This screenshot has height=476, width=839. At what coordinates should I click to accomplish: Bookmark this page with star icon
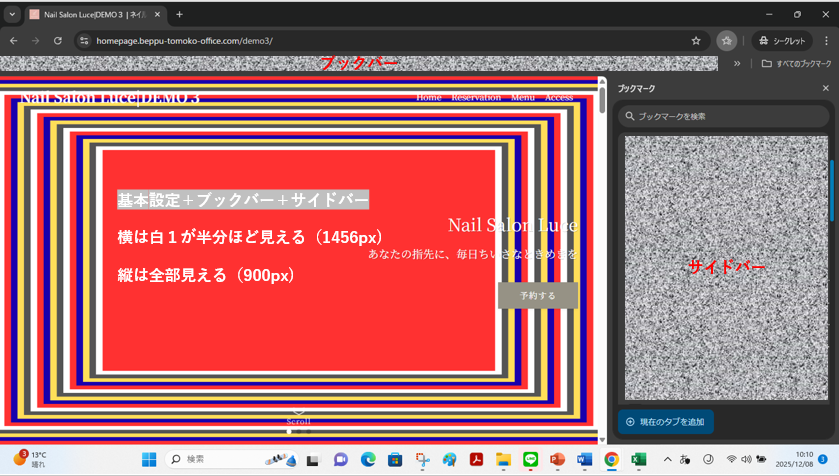point(696,41)
